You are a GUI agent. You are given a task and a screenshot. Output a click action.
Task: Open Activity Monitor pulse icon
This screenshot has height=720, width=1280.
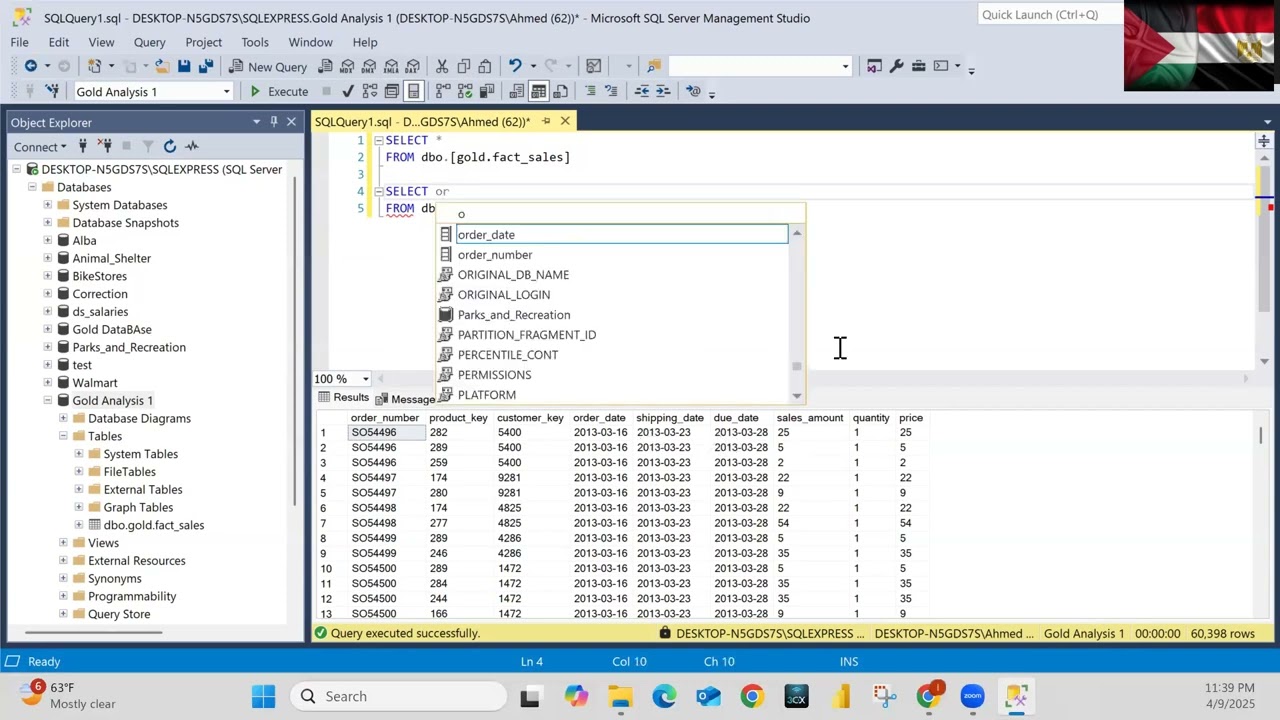192,146
